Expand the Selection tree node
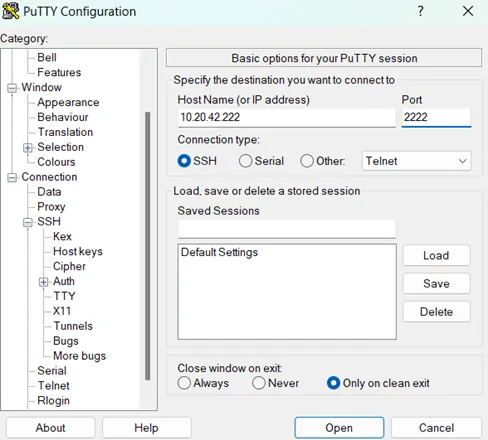488x440 pixels. (28, 148)
